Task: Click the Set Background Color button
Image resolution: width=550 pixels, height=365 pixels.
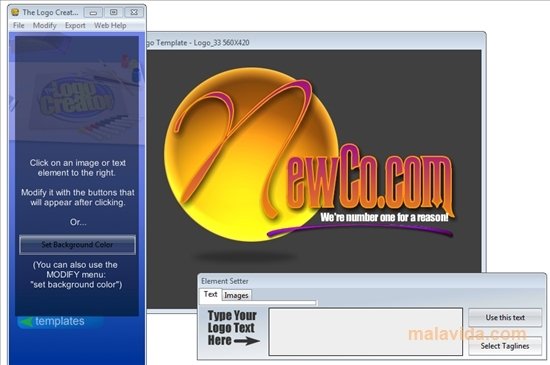Action: 77,245
